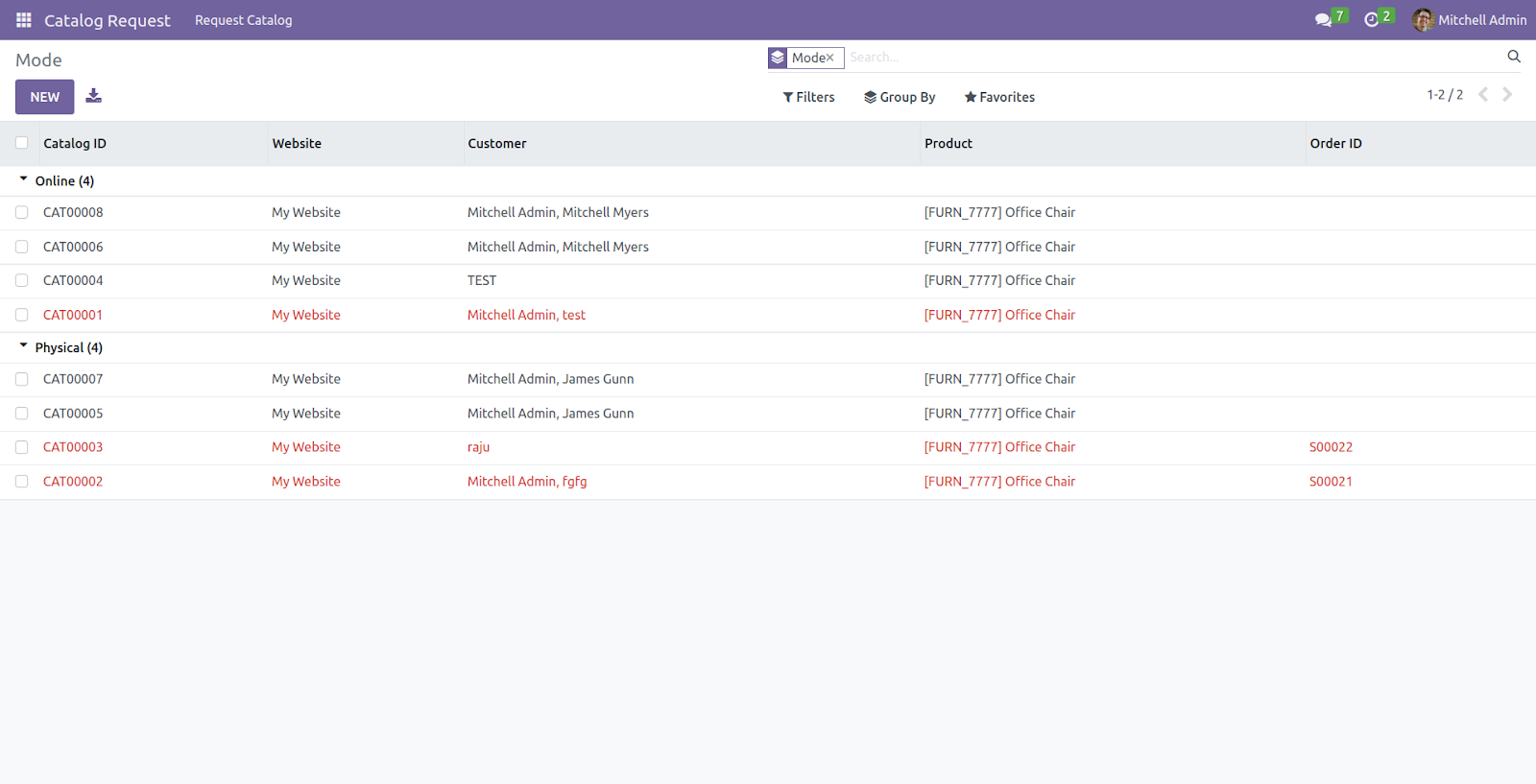The image size is (1536, 784).
Task: Remove the Mode group facet
Action: pos(829,58)
